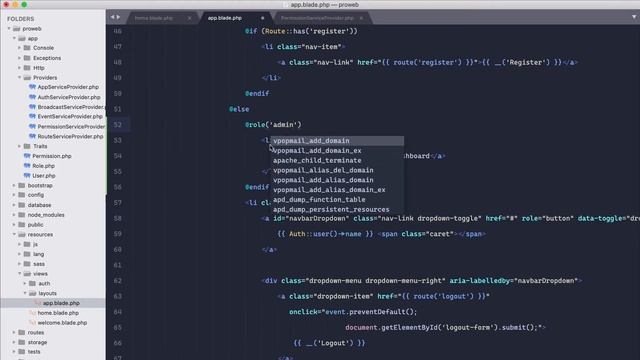Click PHP icon beside AppServiceProvider.php
This screenshot has height=360, width=640.
[x=32, y=87]
